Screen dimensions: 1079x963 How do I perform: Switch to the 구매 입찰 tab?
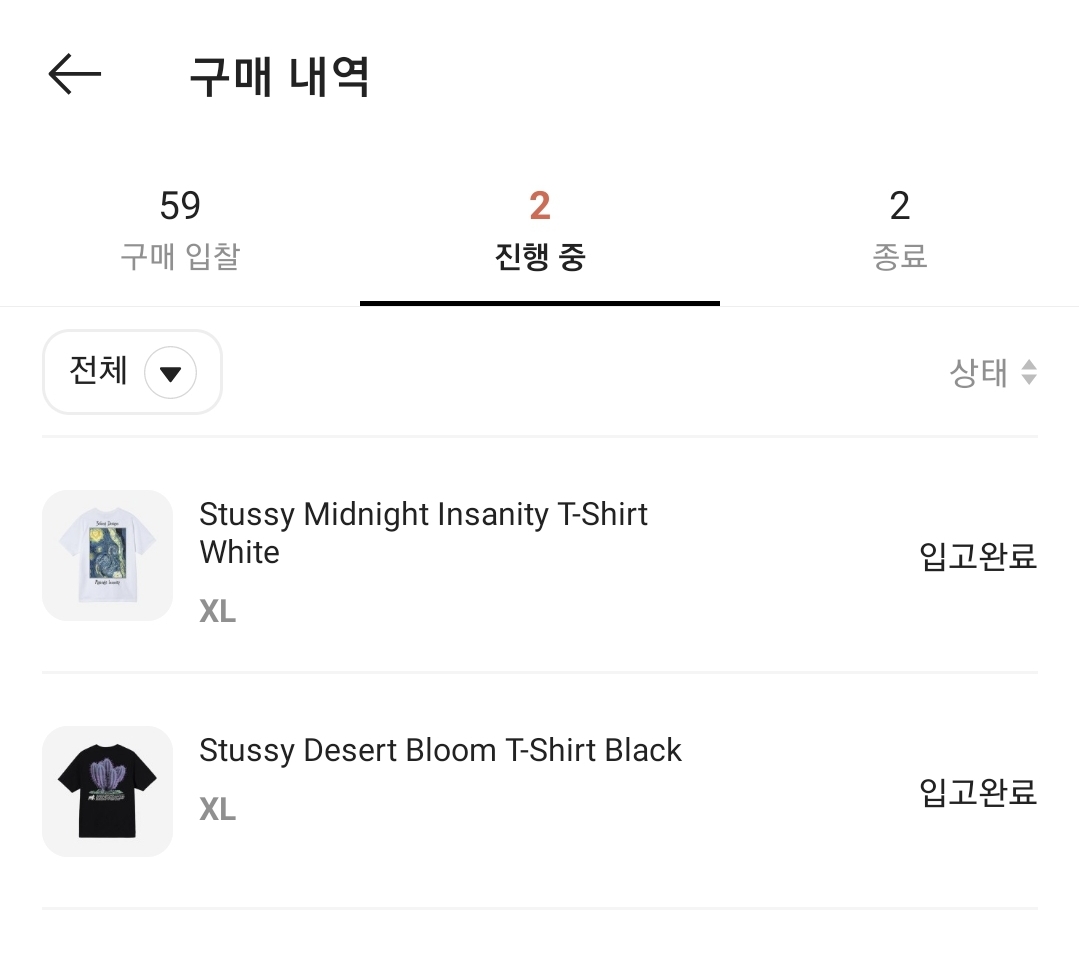point(180,230)
